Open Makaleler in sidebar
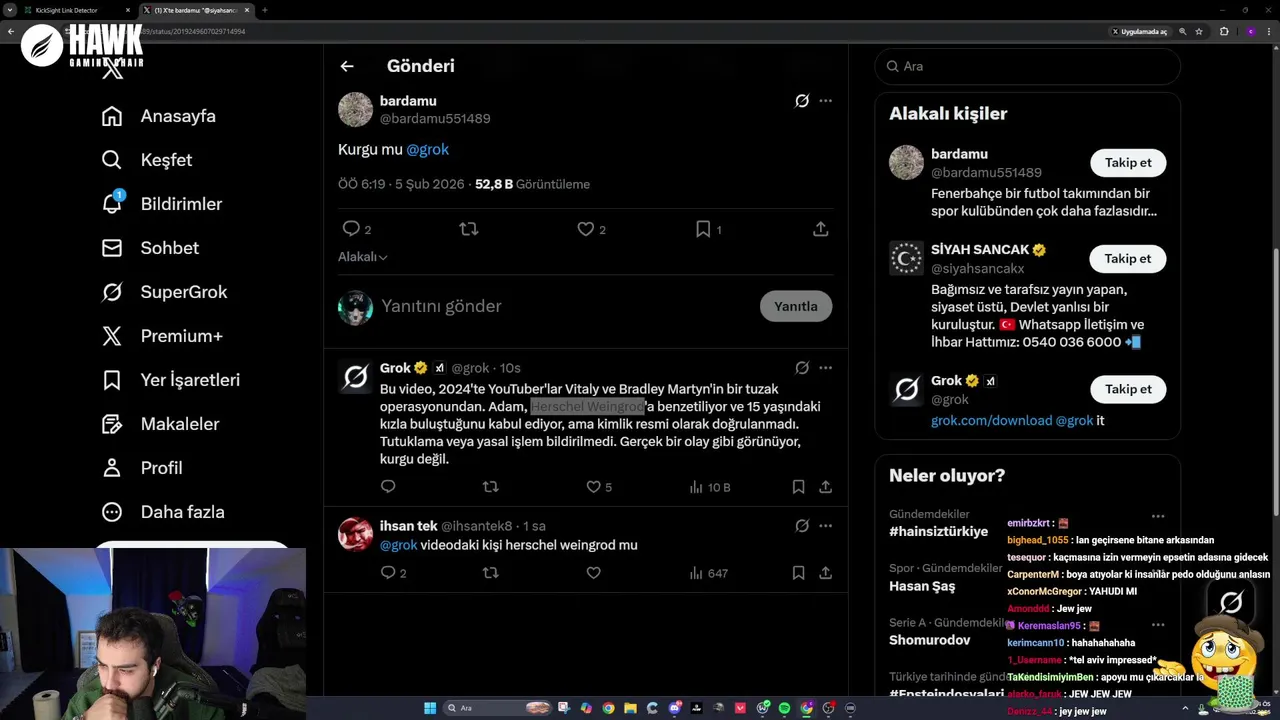 tap(160, 424)
